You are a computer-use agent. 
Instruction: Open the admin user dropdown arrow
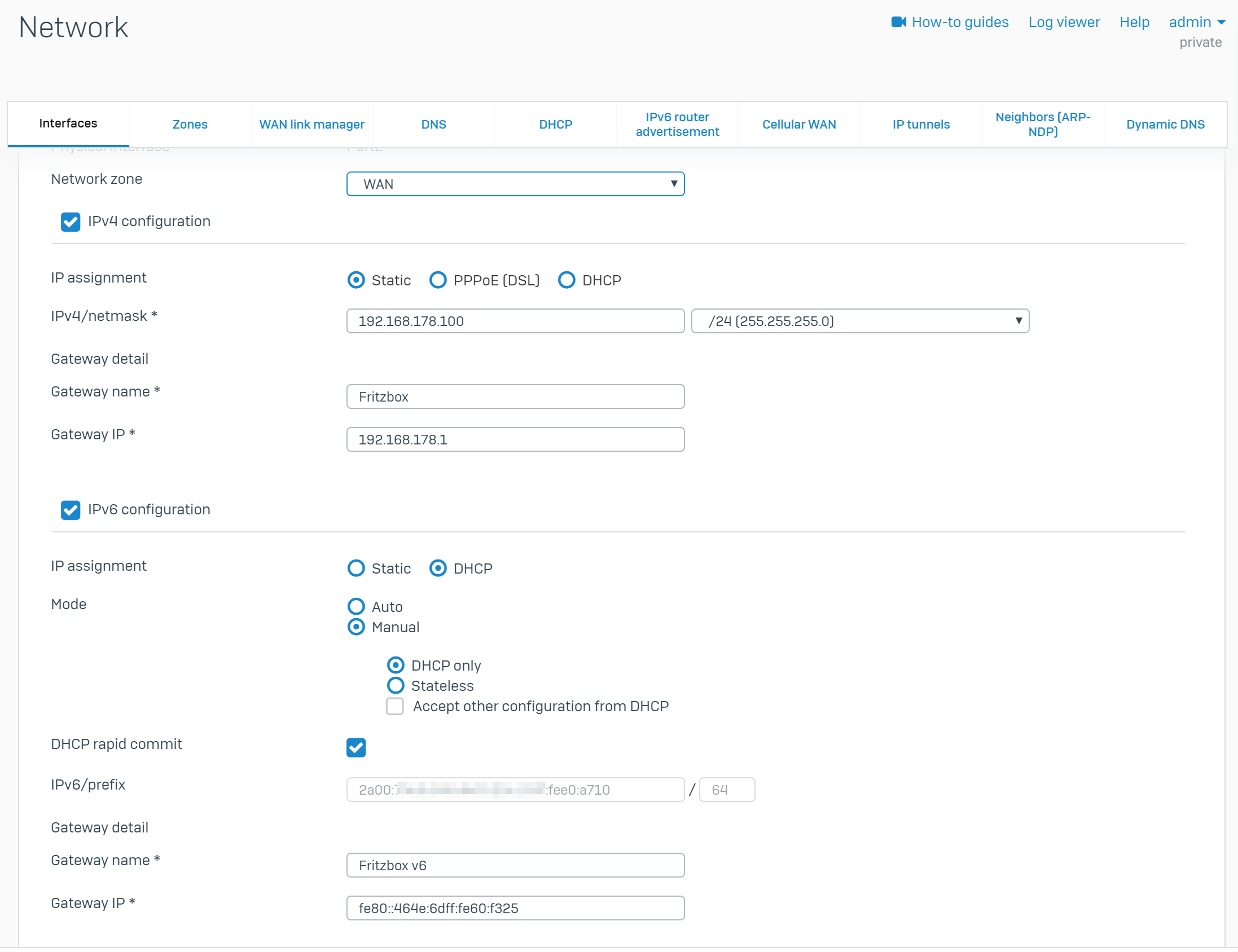click(1222, 22)
